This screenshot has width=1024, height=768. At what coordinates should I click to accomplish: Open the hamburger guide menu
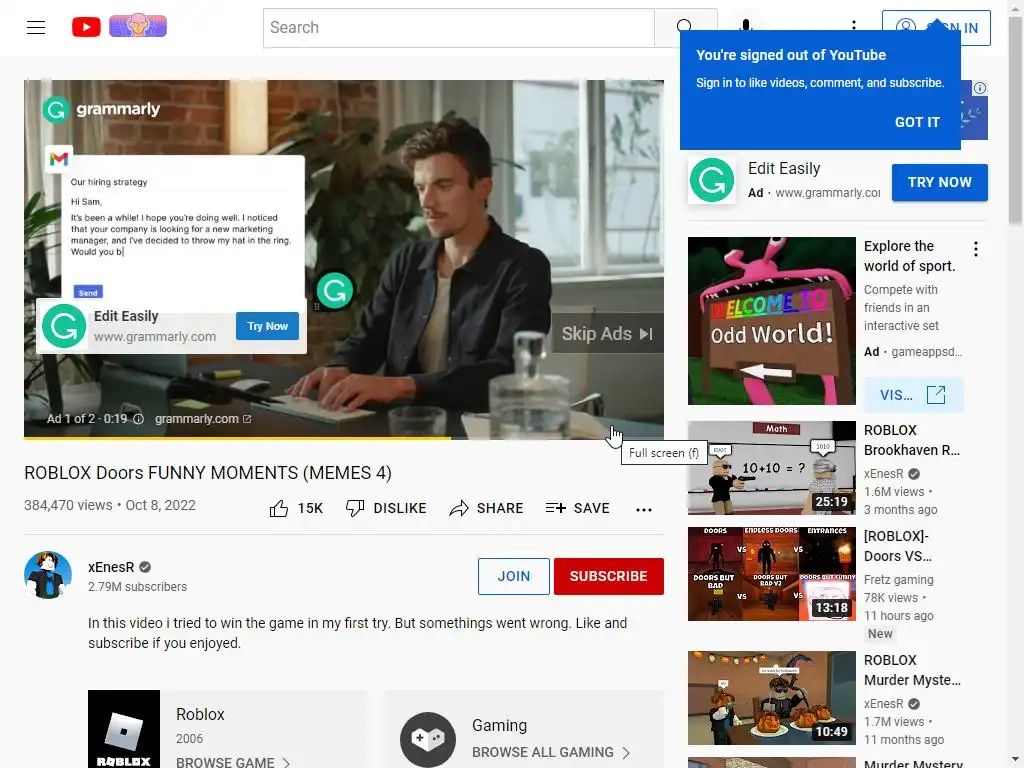click(x=36, y=27)
